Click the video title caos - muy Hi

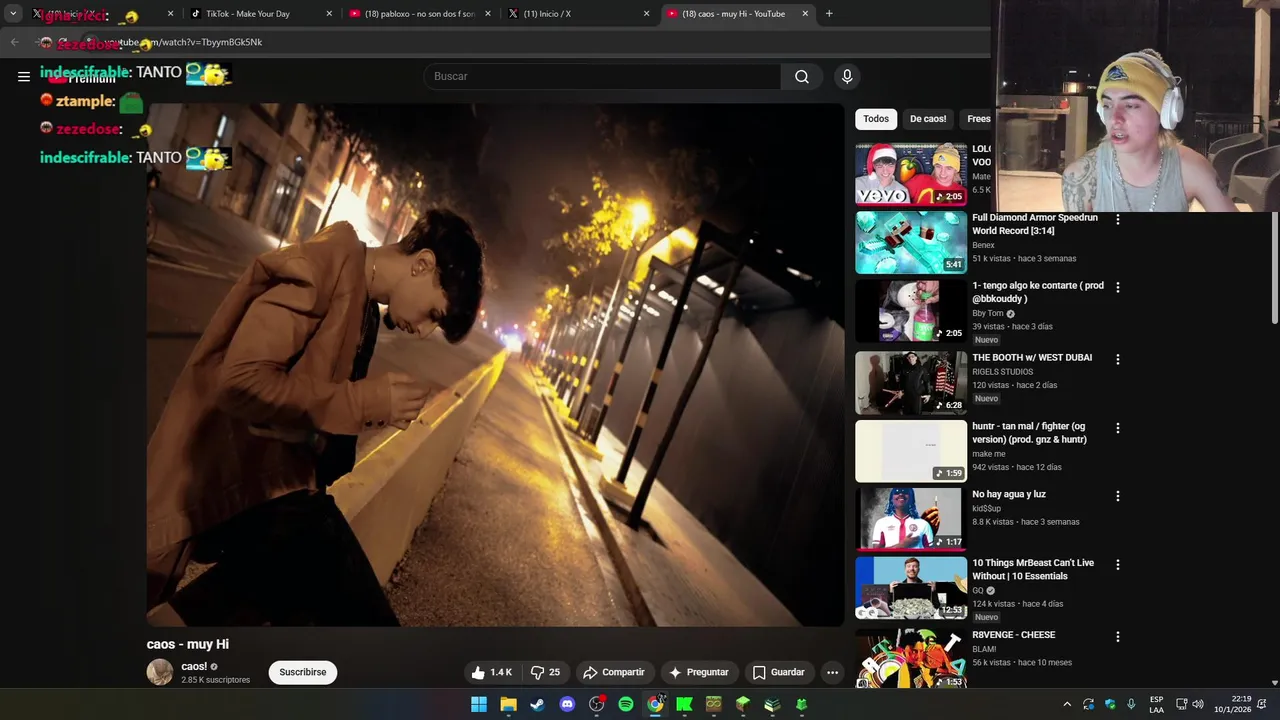tap(188, 644)
